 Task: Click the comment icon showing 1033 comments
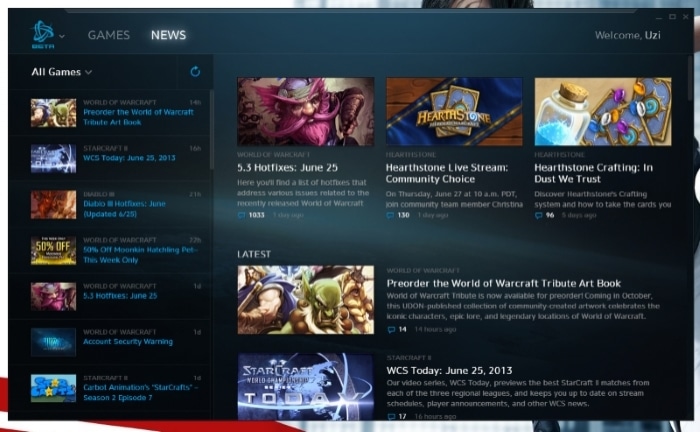pyautogui.click(x=242, y=215)
